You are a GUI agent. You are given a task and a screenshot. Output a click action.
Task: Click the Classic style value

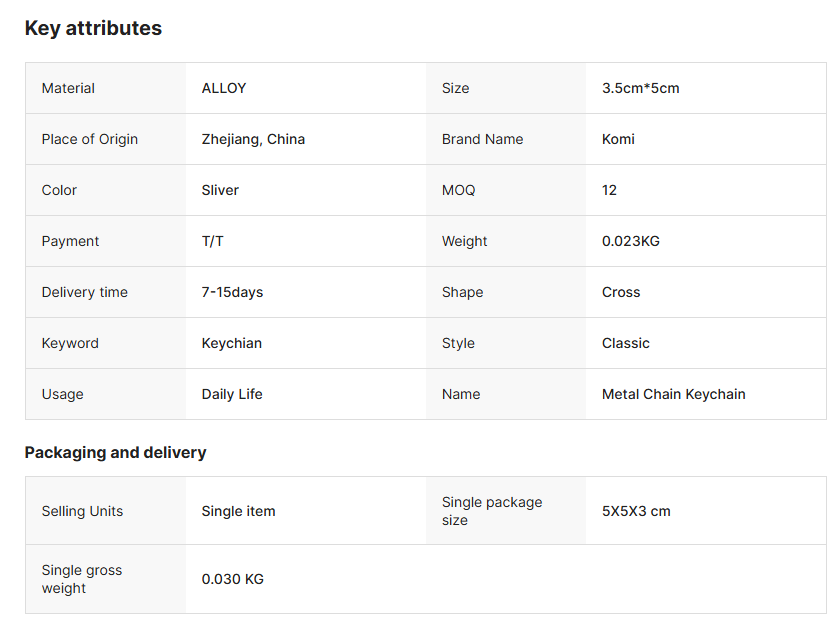625,343
